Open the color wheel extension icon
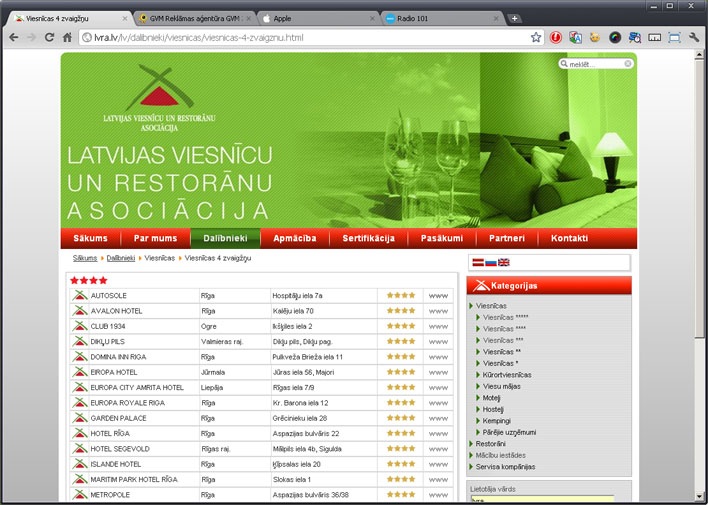The image size is (708, 505). coord(615,37)
